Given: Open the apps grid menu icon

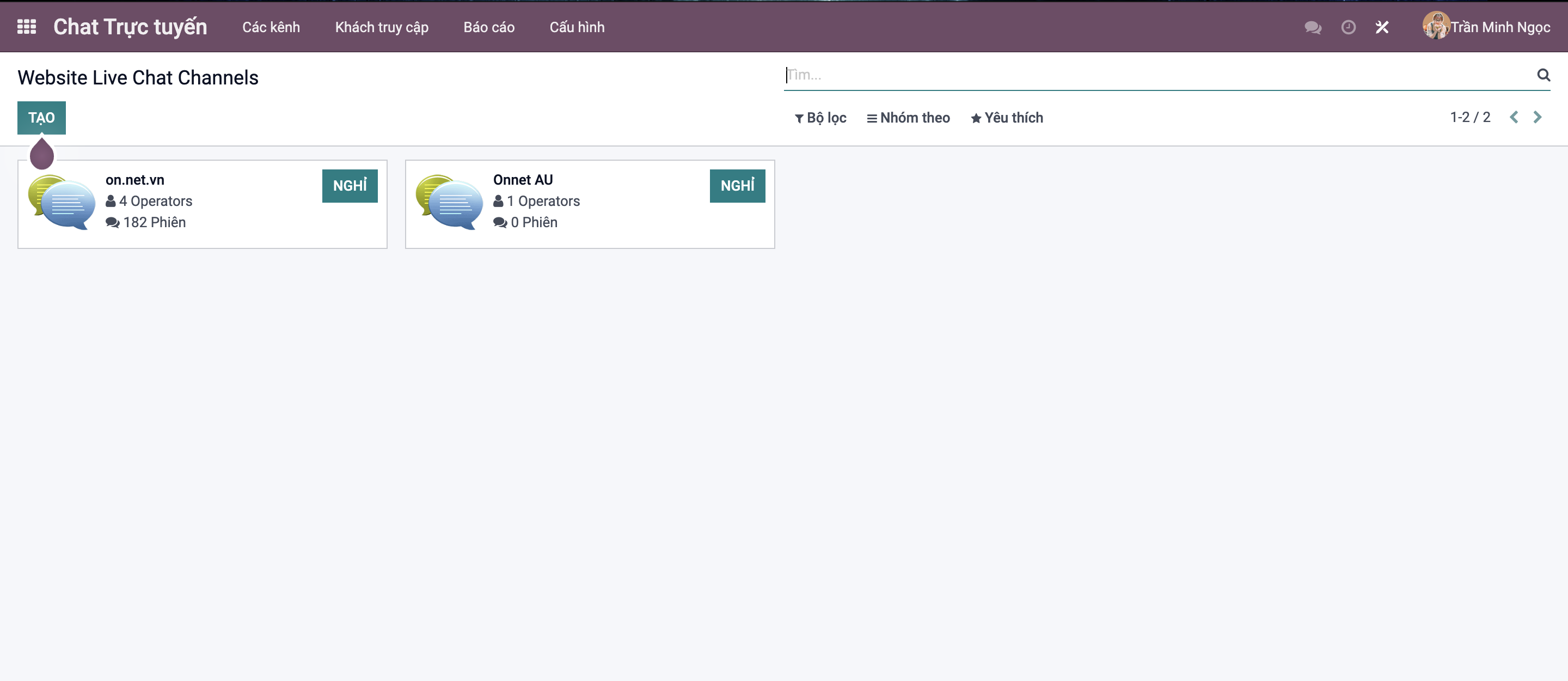Looking at the screenshot, I should coord(26,27).
